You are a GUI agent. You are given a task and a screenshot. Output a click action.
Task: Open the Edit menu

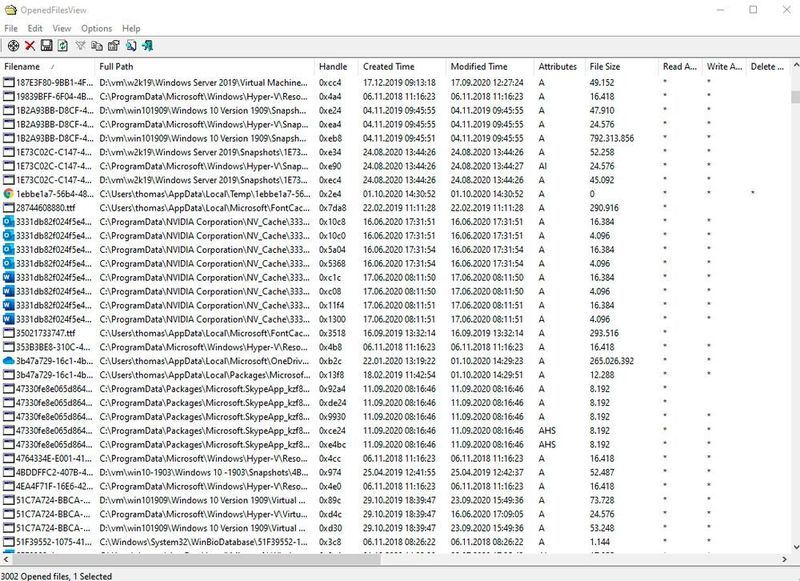click(35, 29)
